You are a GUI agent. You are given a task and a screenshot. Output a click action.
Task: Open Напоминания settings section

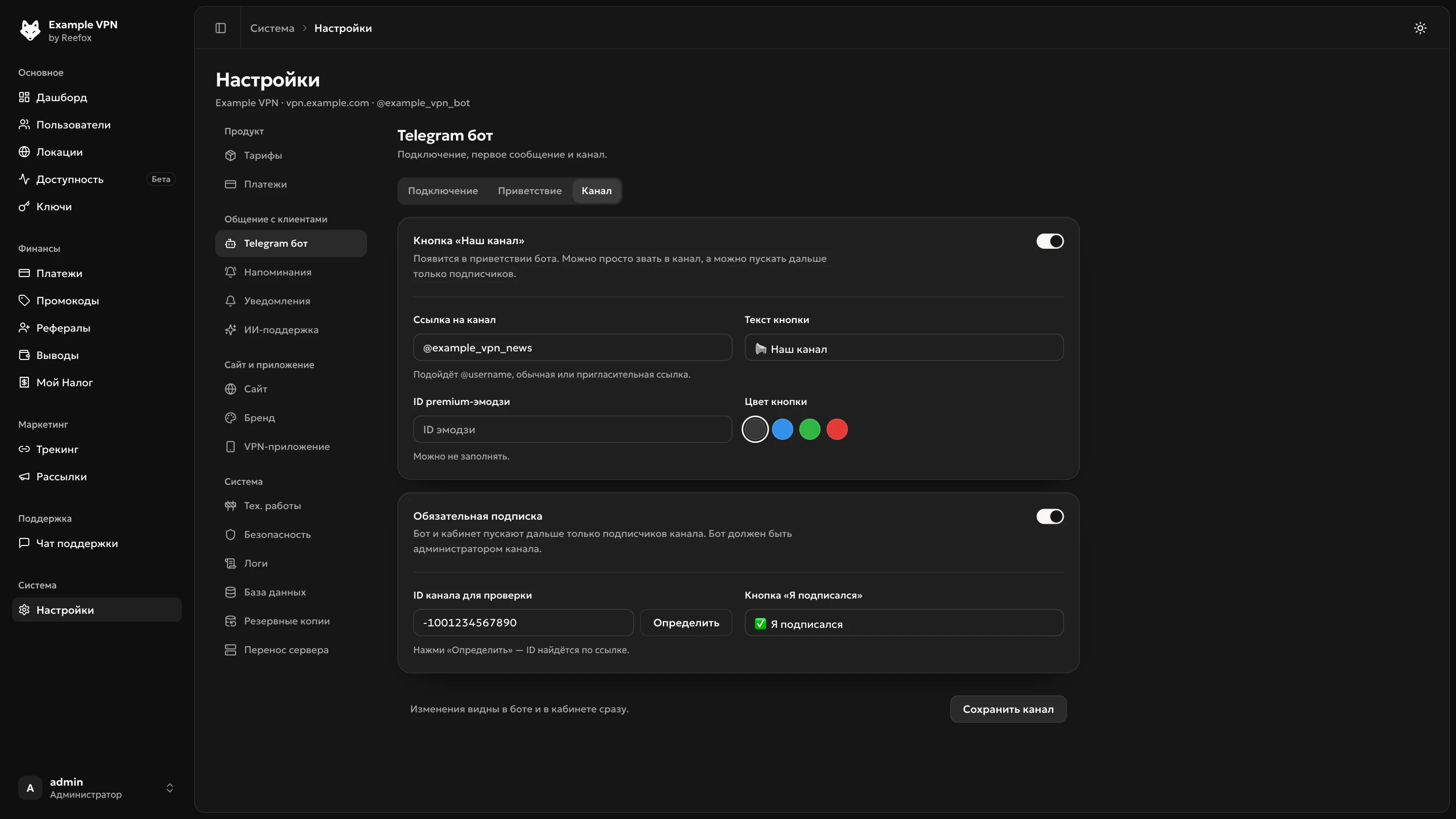pyautogui.click(x=291, y=272)
